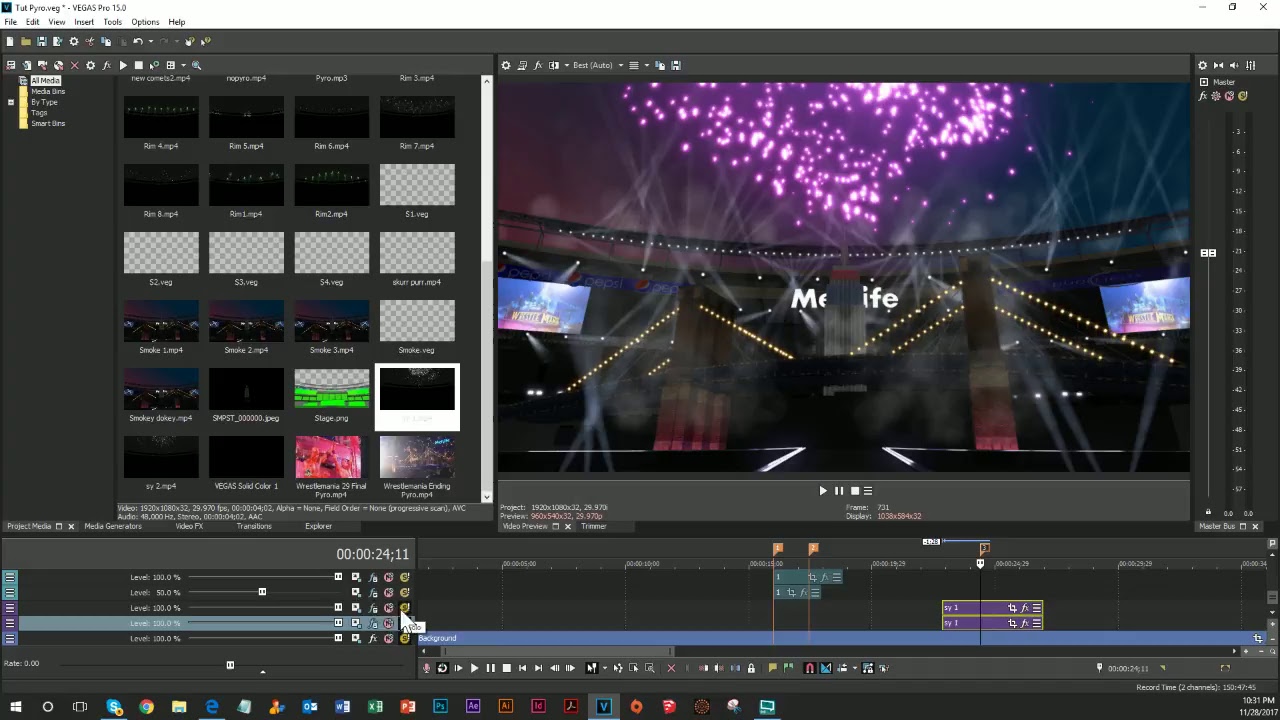Click the Search media magnifier icon
Viewport: 1280px width, 720px height.
pos(196,65)
